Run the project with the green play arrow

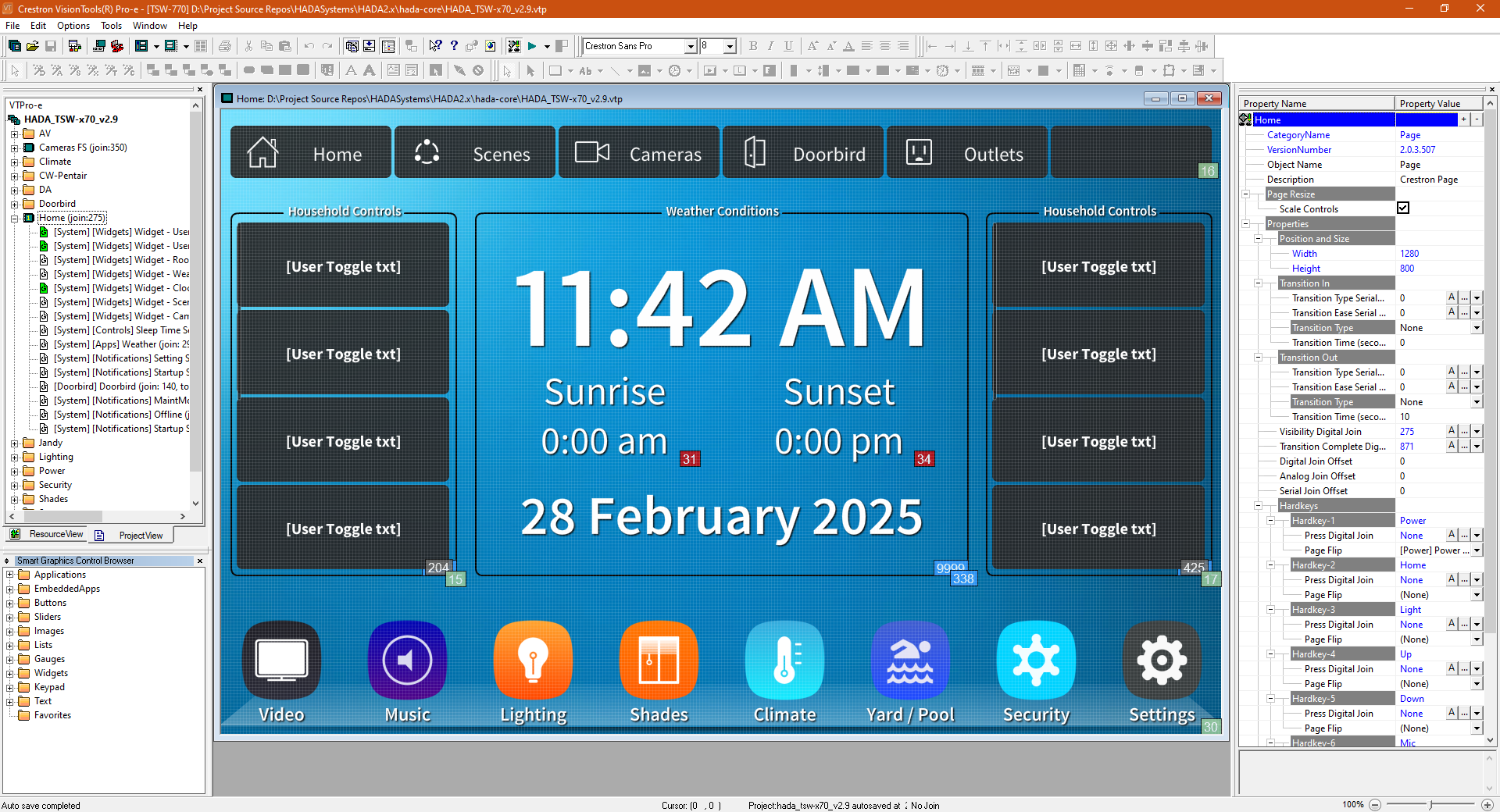click(x=532, y=45)
